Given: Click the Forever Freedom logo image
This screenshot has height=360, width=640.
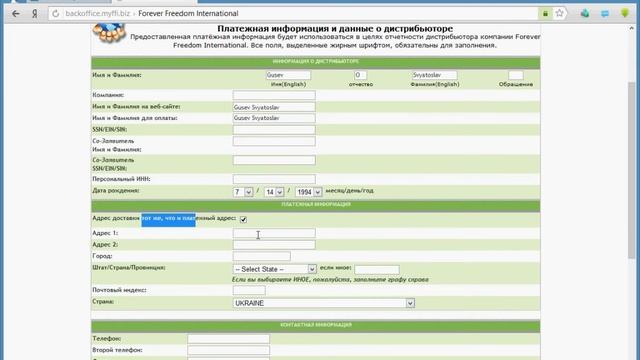Looking at the screenshot, I should (109, 33).
